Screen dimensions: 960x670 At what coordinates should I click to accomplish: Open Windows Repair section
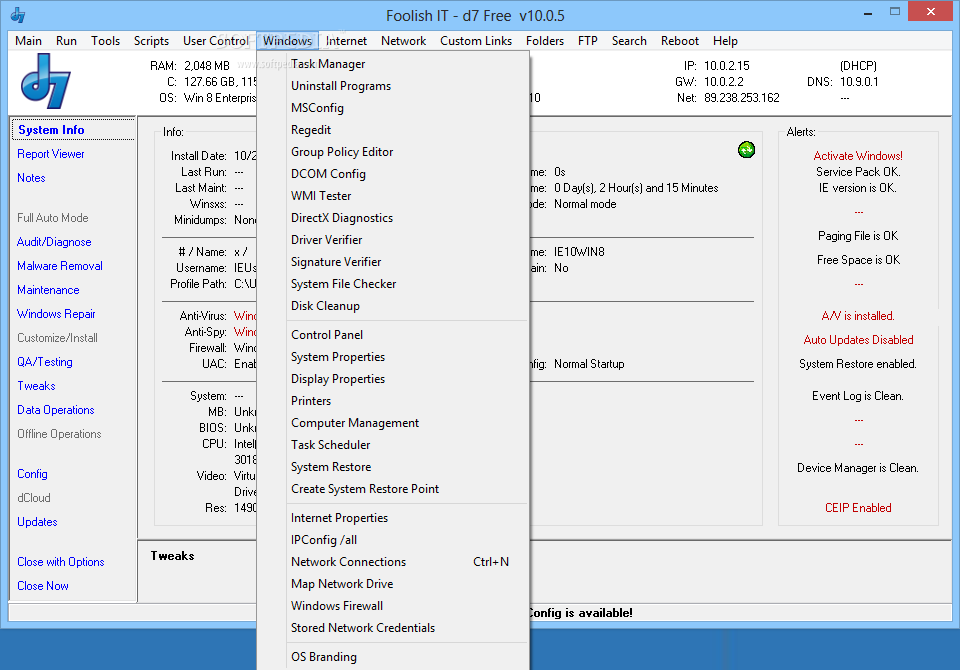56,314
